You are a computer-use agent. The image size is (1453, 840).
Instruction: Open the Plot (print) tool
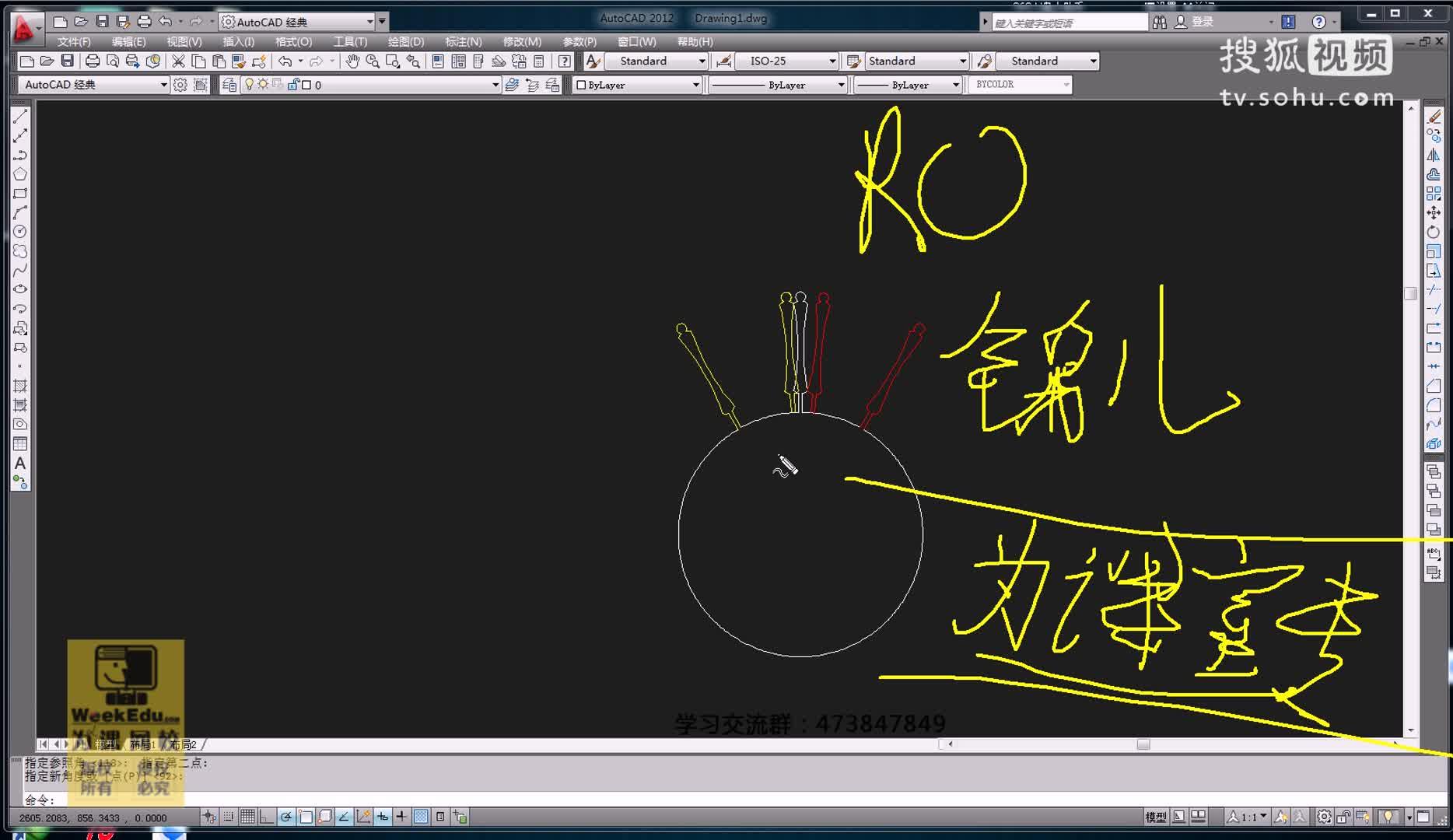pyautogui.click(x=92, y=61)
